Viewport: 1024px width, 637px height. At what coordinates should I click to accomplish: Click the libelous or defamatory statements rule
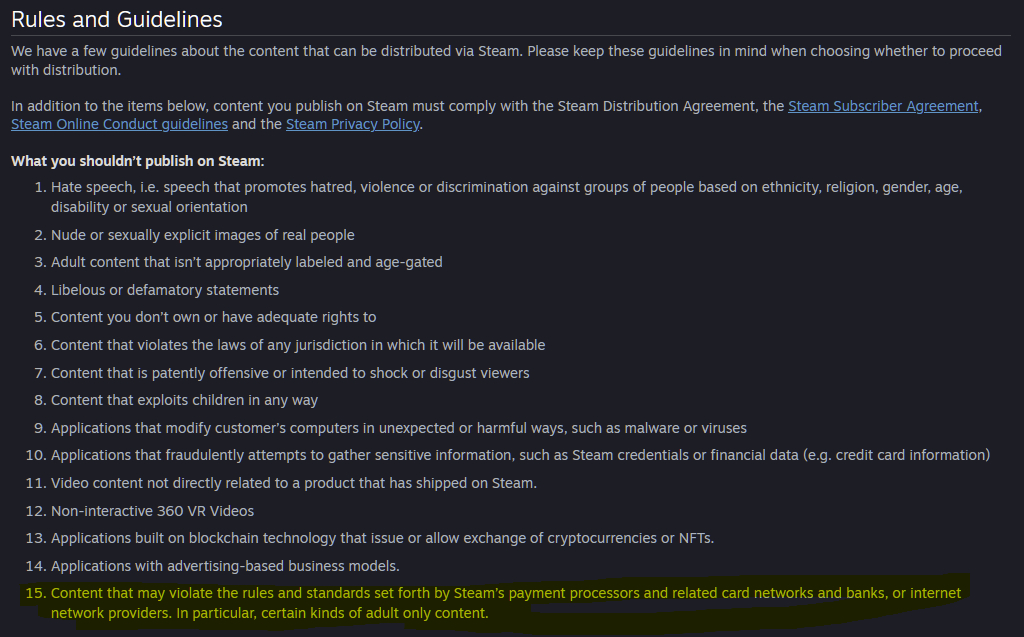165,290
